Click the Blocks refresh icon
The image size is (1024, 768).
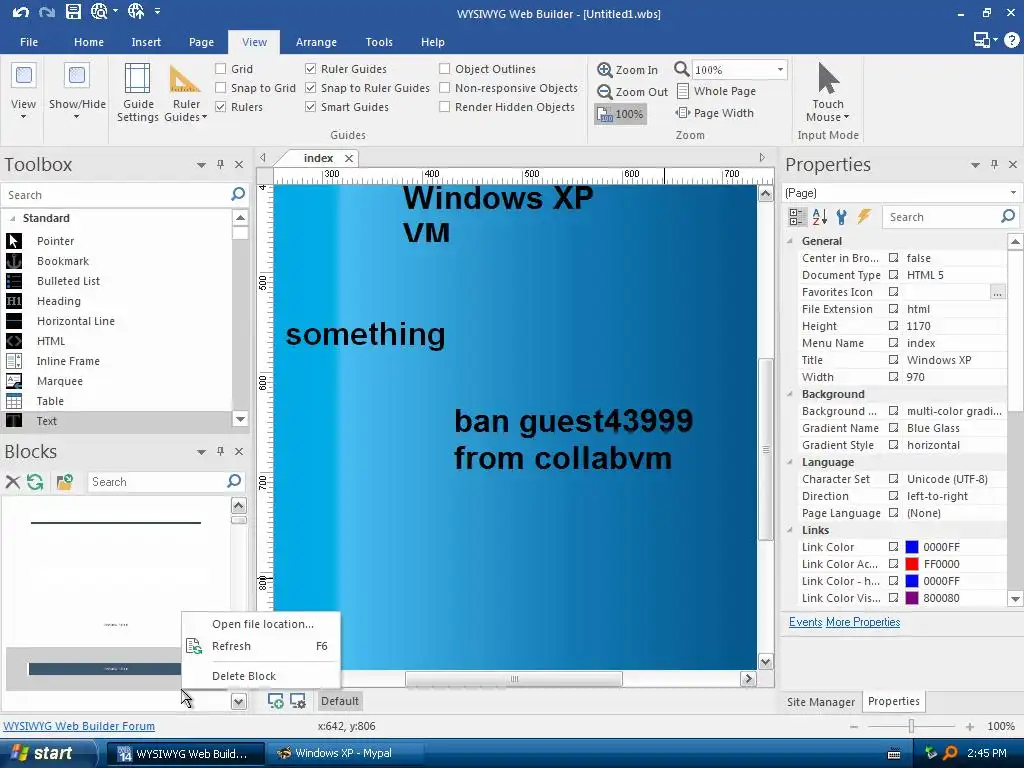coord(35,482)
